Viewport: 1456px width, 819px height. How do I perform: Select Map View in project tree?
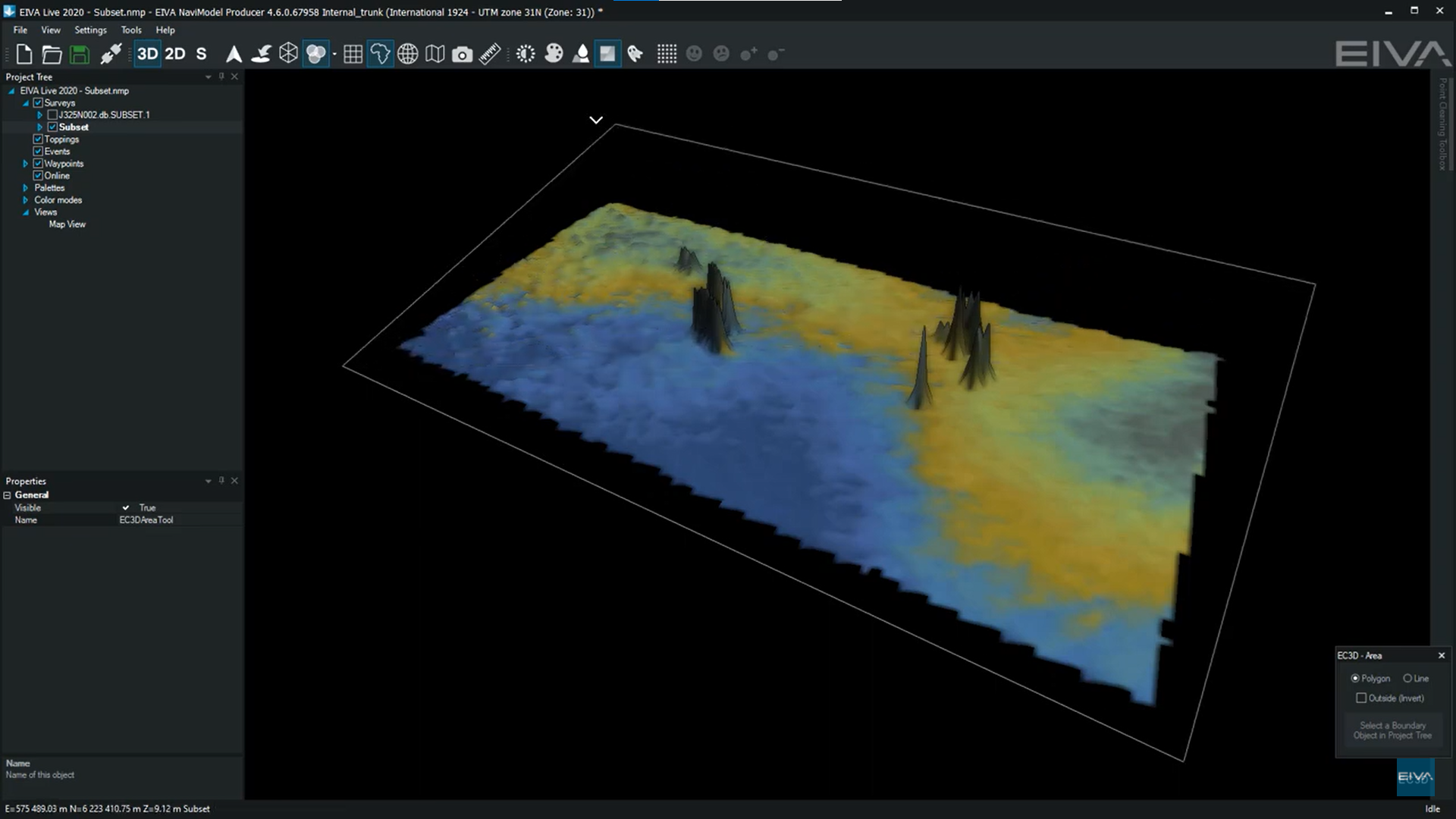click(x=67, y=224)
